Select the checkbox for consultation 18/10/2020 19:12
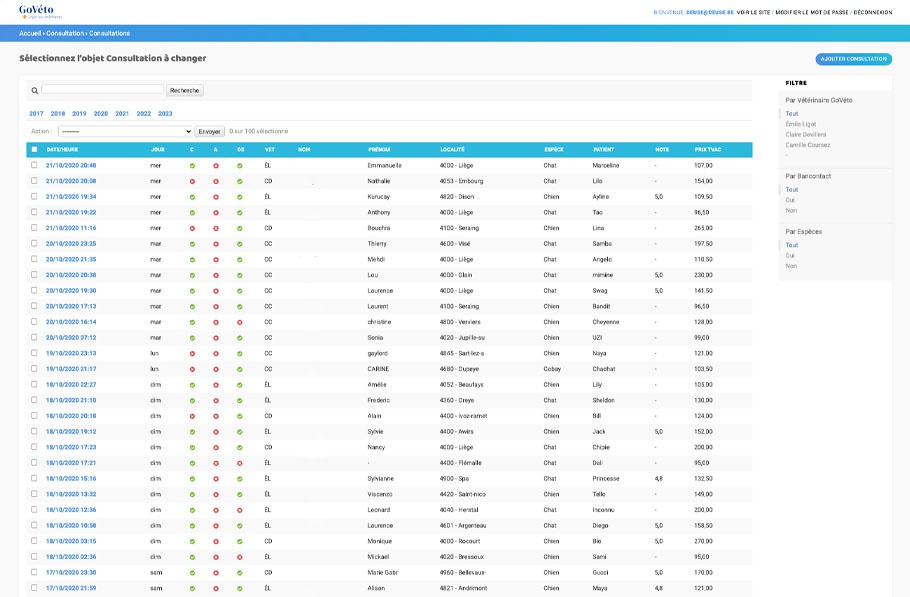Screen dimensions: 910x597 tap(34, 432)
